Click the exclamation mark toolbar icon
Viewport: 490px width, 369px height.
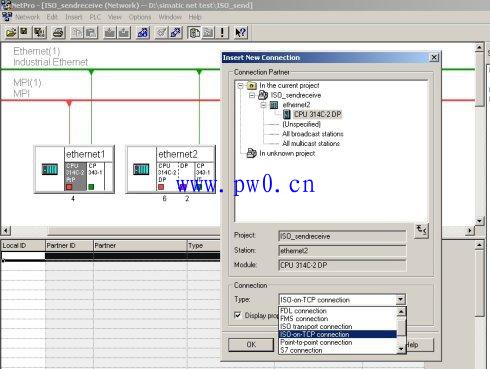[x=222, y=33]
